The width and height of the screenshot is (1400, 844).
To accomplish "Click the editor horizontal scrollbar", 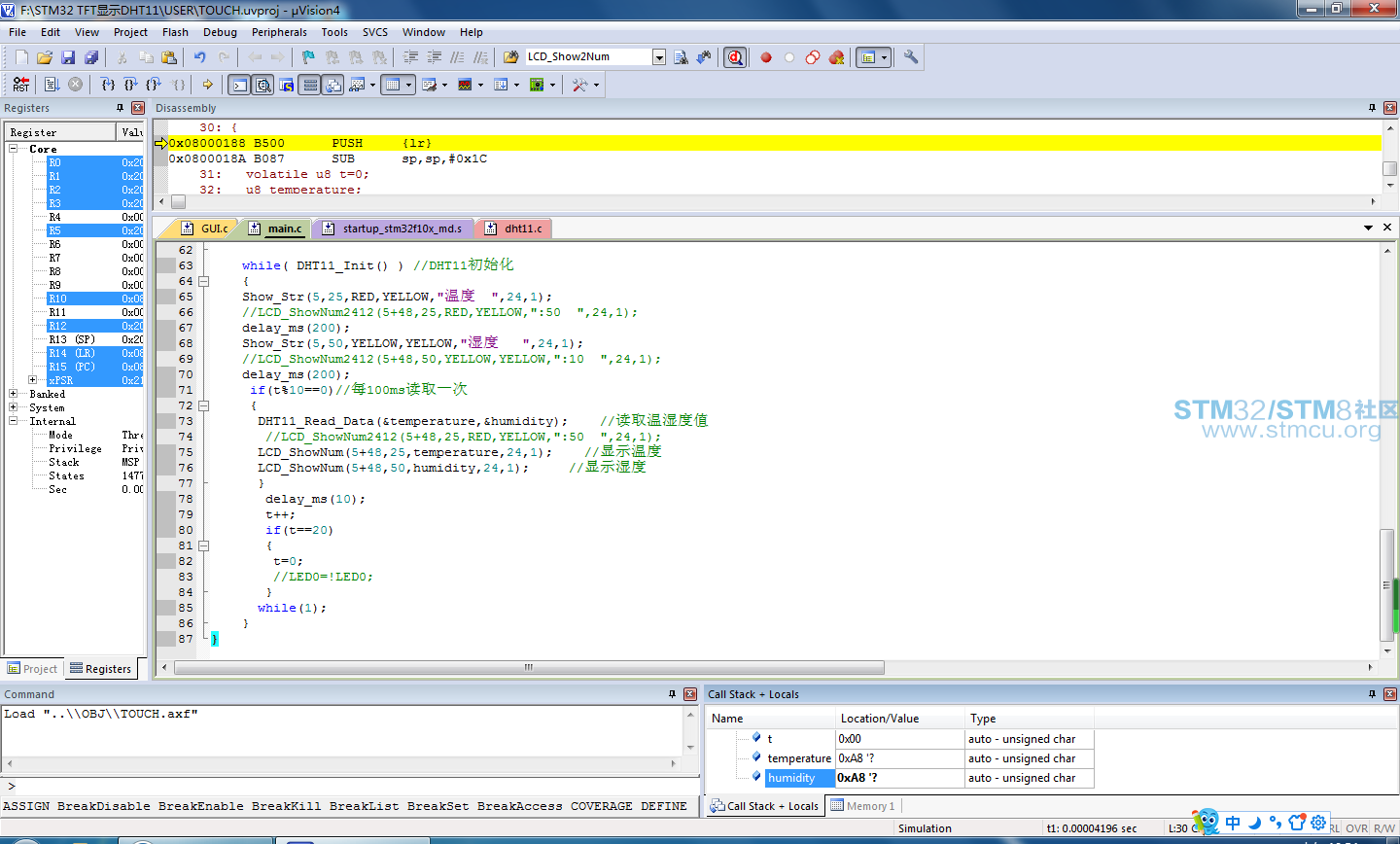I will click(x=529, y=667).
